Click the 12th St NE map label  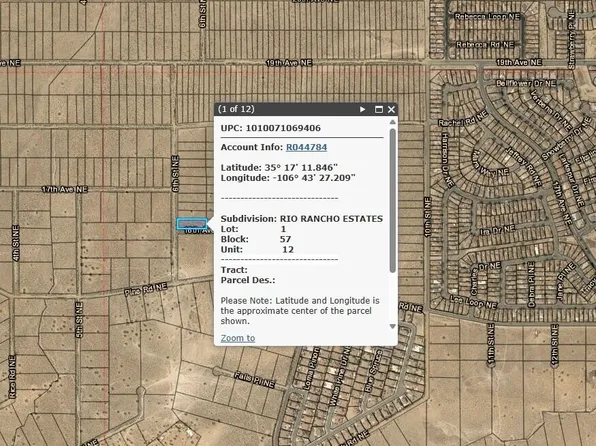tap(555, 344)
